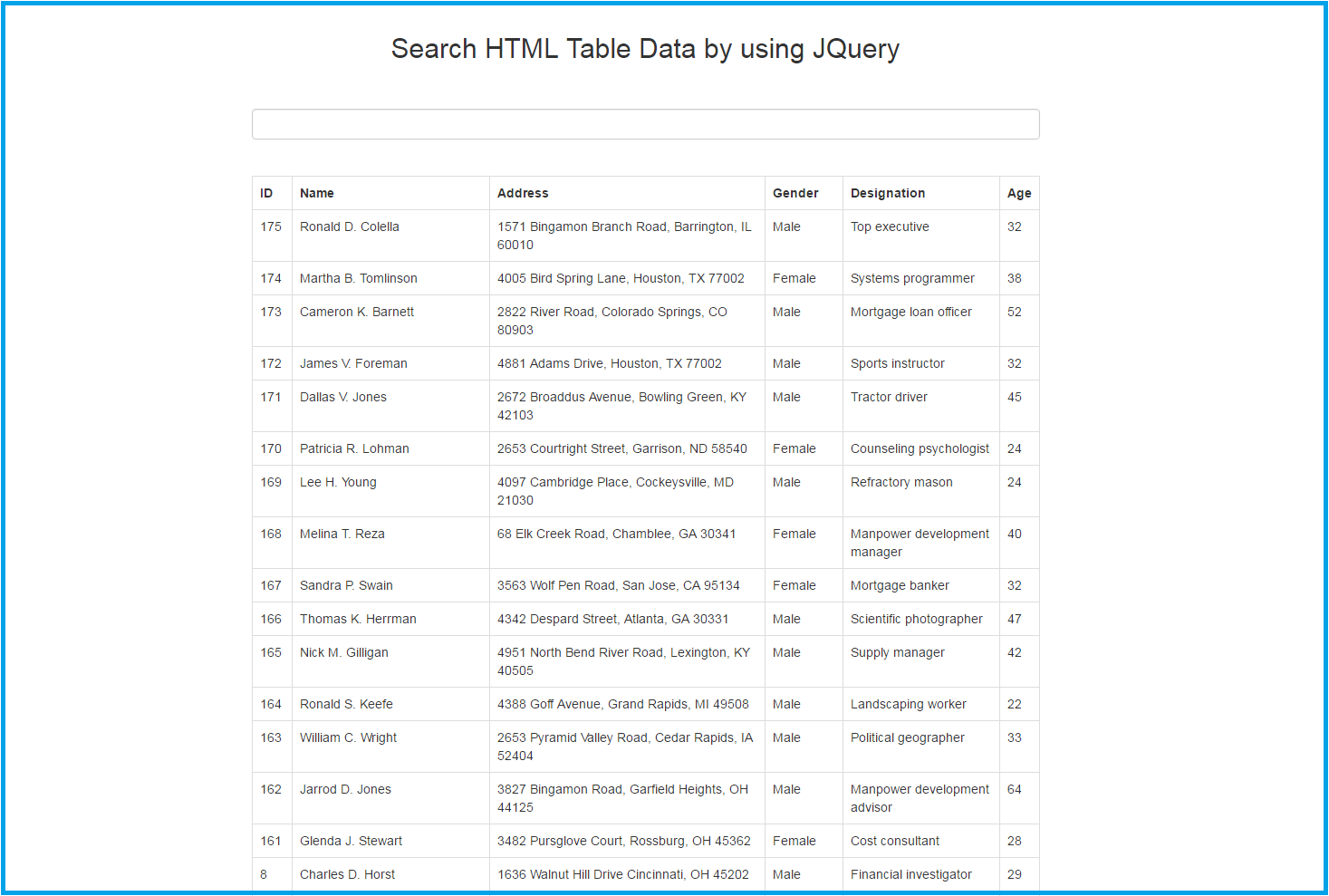Click designation 'Mortgage banker'
The height and width of the screenshot is (896, 1329).
click(900, 585)
